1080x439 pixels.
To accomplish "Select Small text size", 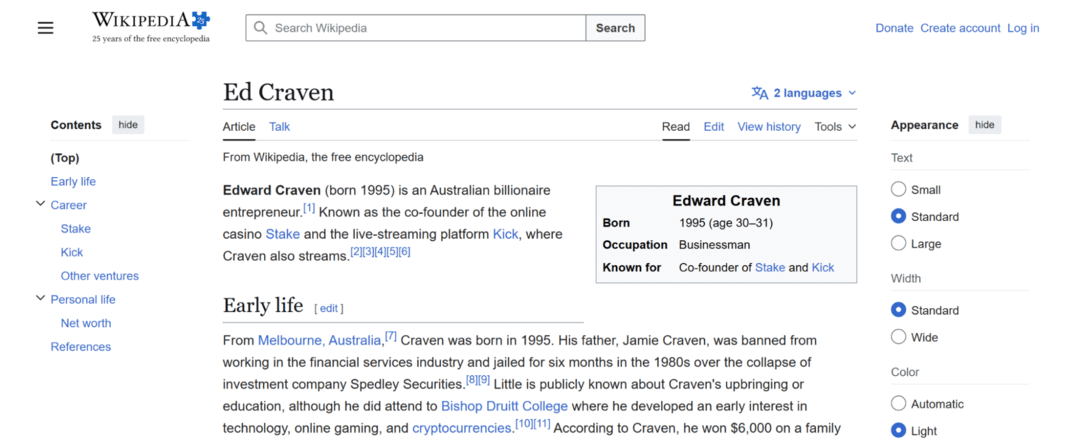I will pyautogui.click(x=898, y=190).
